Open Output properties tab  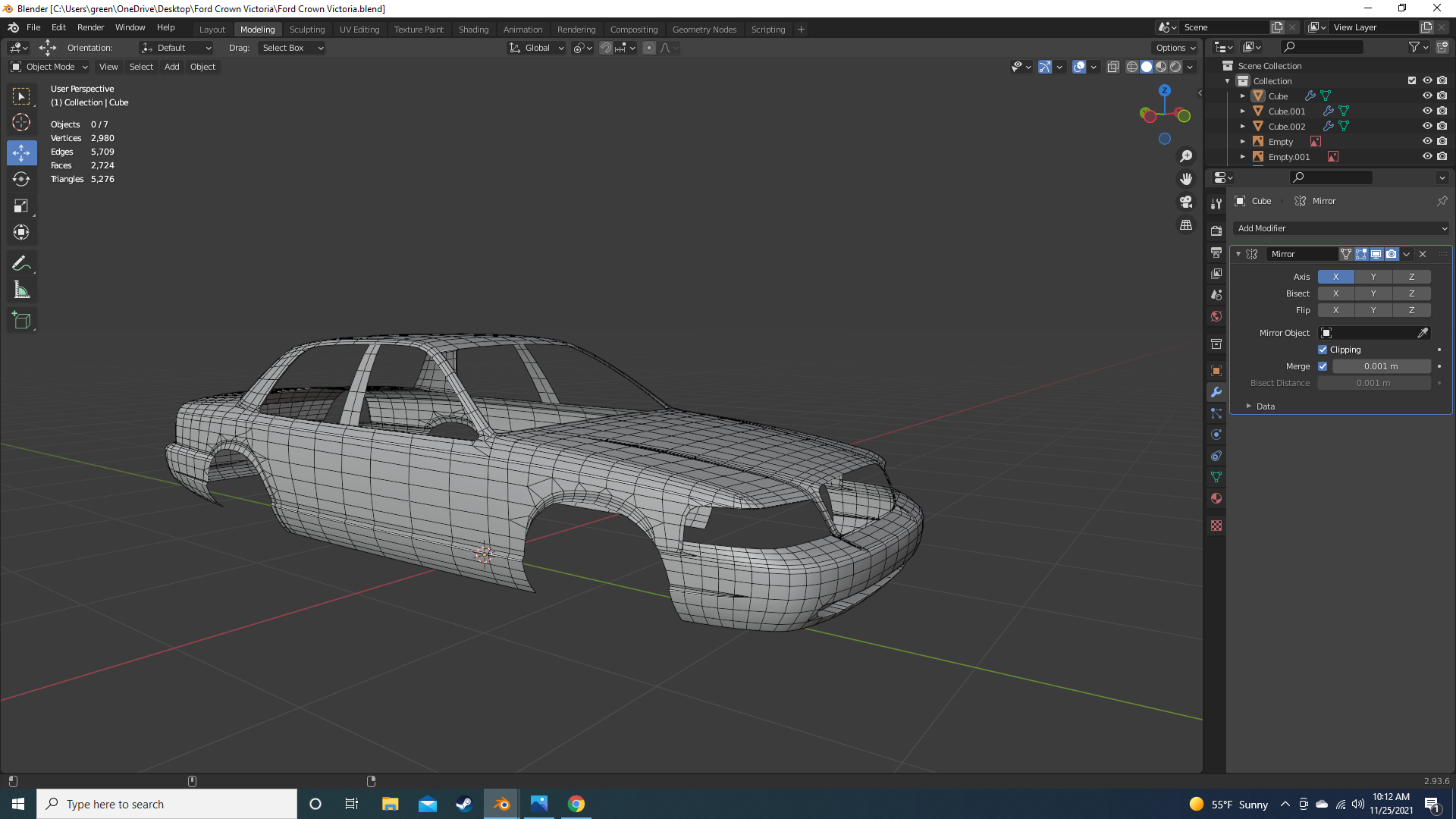(1216, 252)
